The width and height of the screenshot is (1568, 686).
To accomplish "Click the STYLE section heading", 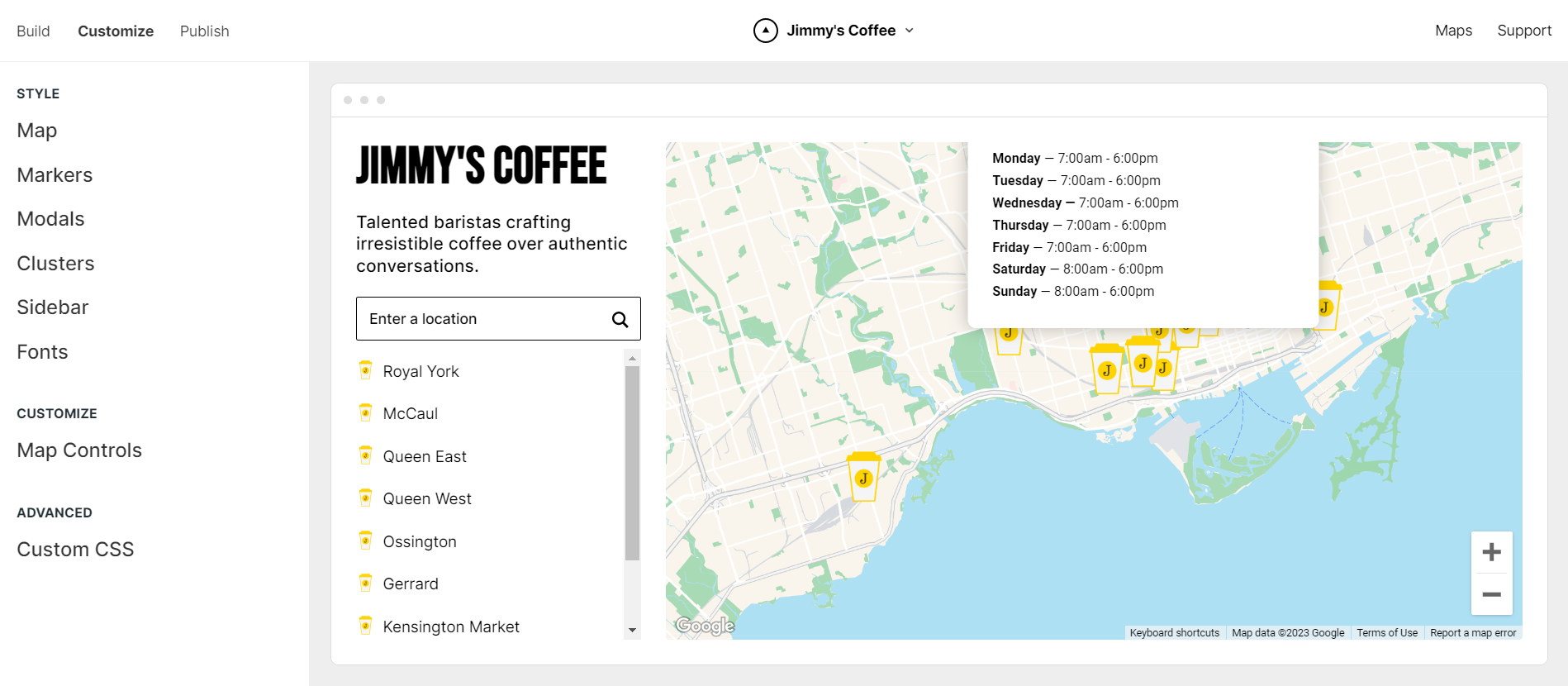I will (38, 94).
